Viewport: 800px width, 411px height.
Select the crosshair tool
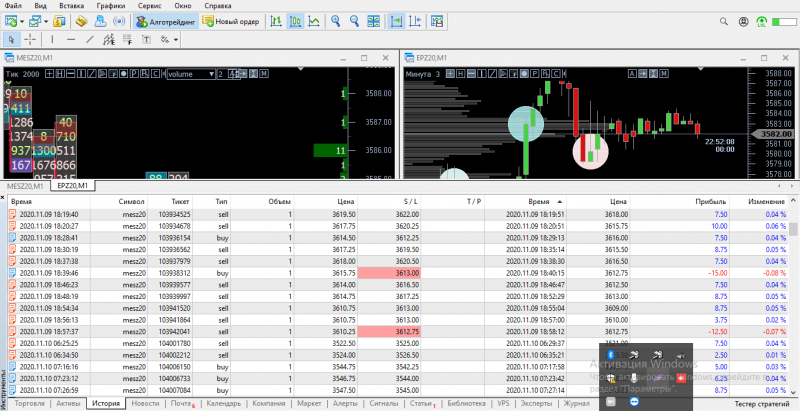[x=30, y=39]
